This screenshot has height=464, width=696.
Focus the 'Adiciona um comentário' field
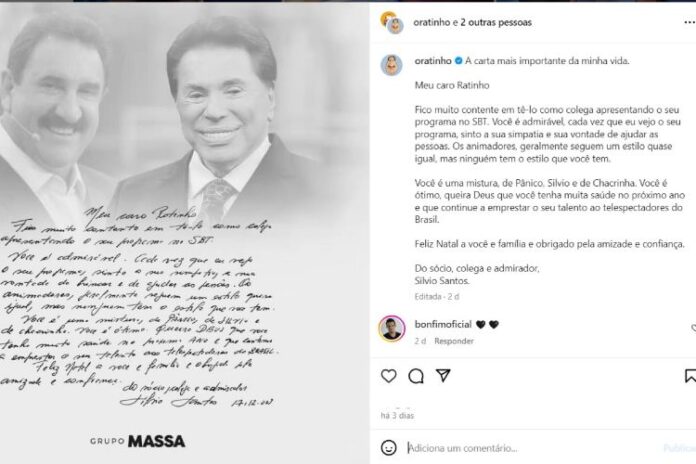[533, 448]
